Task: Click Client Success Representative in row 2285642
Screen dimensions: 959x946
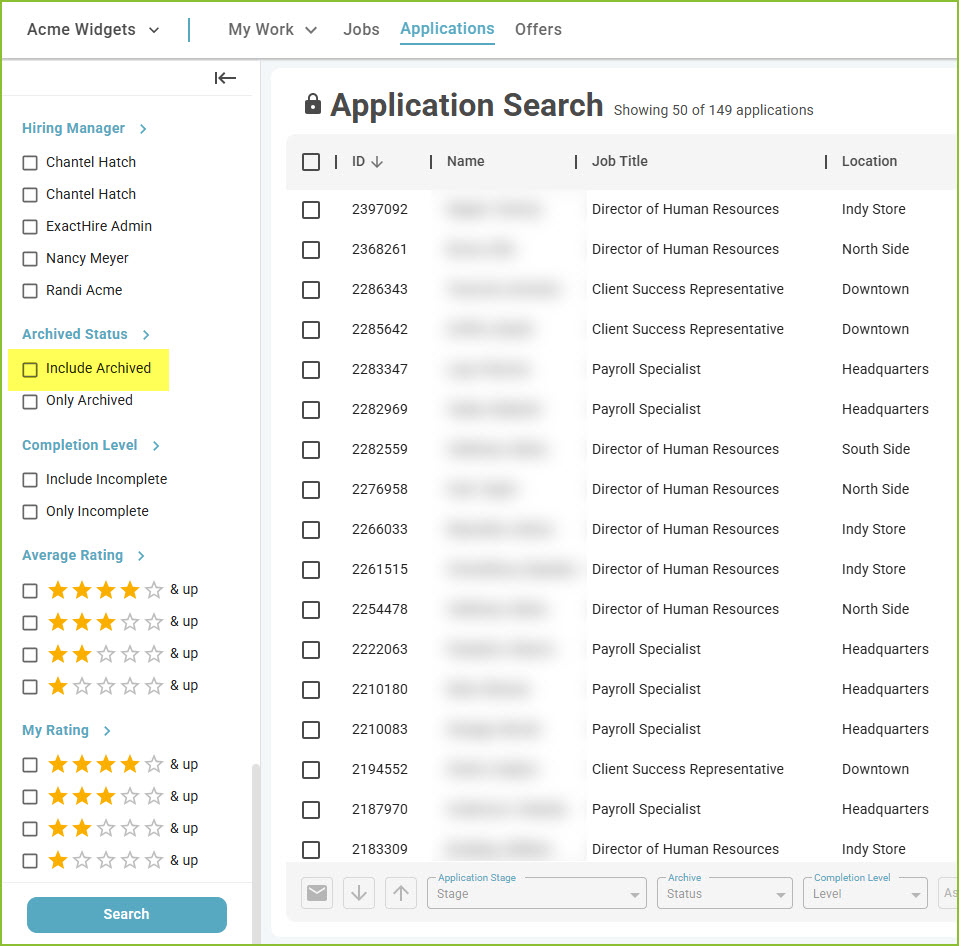Action: (687, 330)
